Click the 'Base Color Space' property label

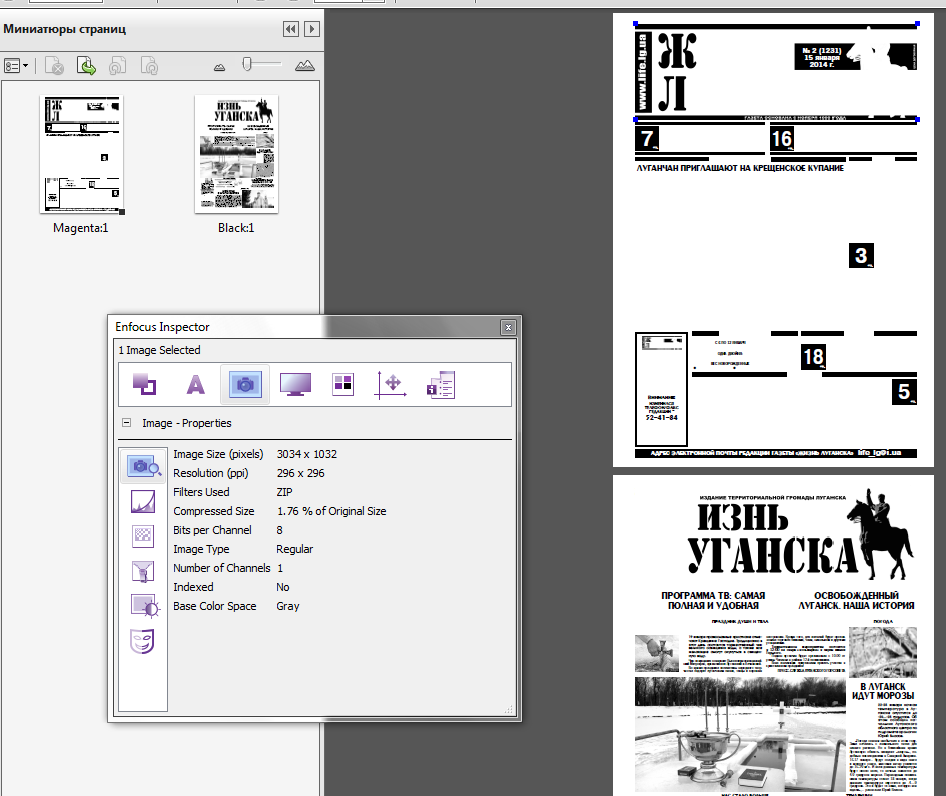point(215,607)
